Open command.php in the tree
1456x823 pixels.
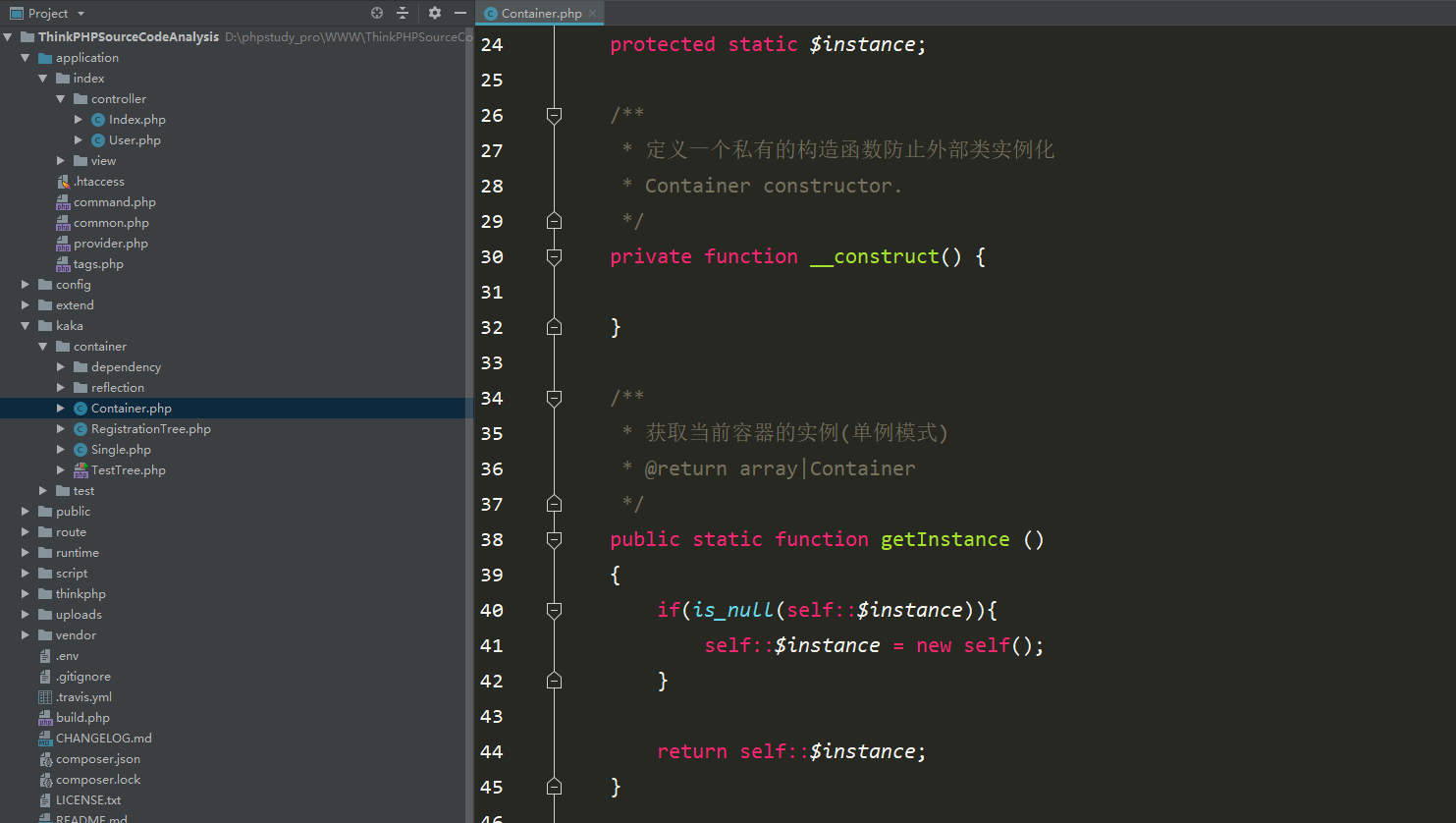[114, 202]
